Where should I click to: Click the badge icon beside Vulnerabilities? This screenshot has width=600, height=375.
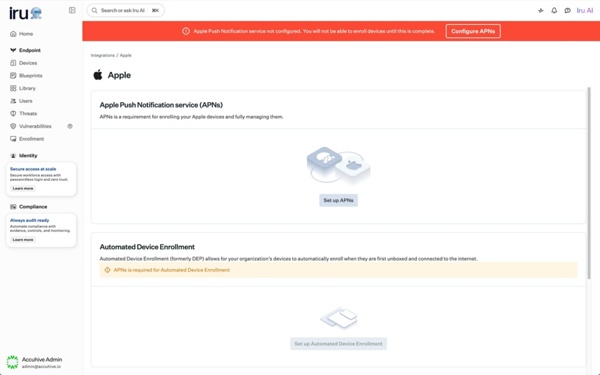click(x=70, y=126)
